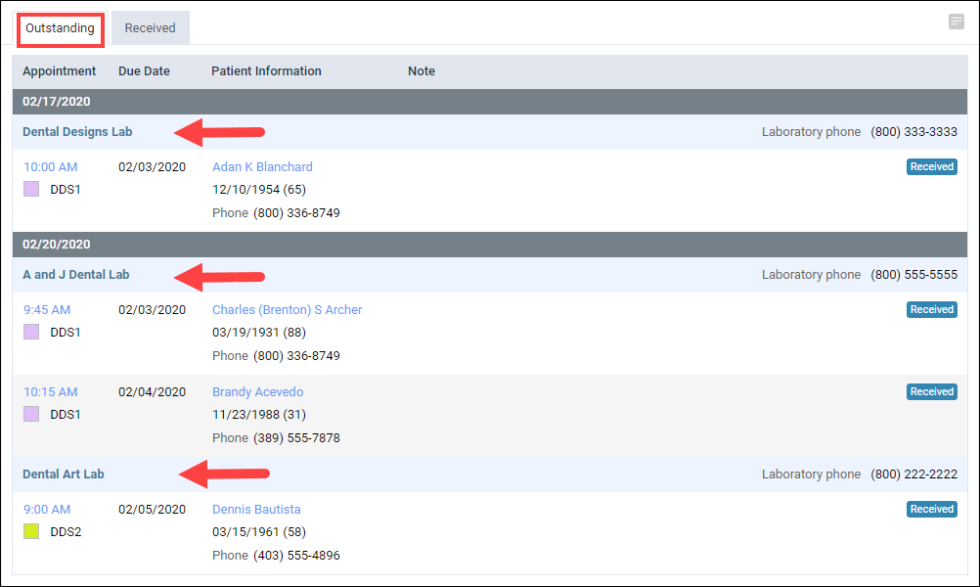Mark Brandy Acevedo's case as Received
The image size is (980, 587).
(x=931, y=392)
